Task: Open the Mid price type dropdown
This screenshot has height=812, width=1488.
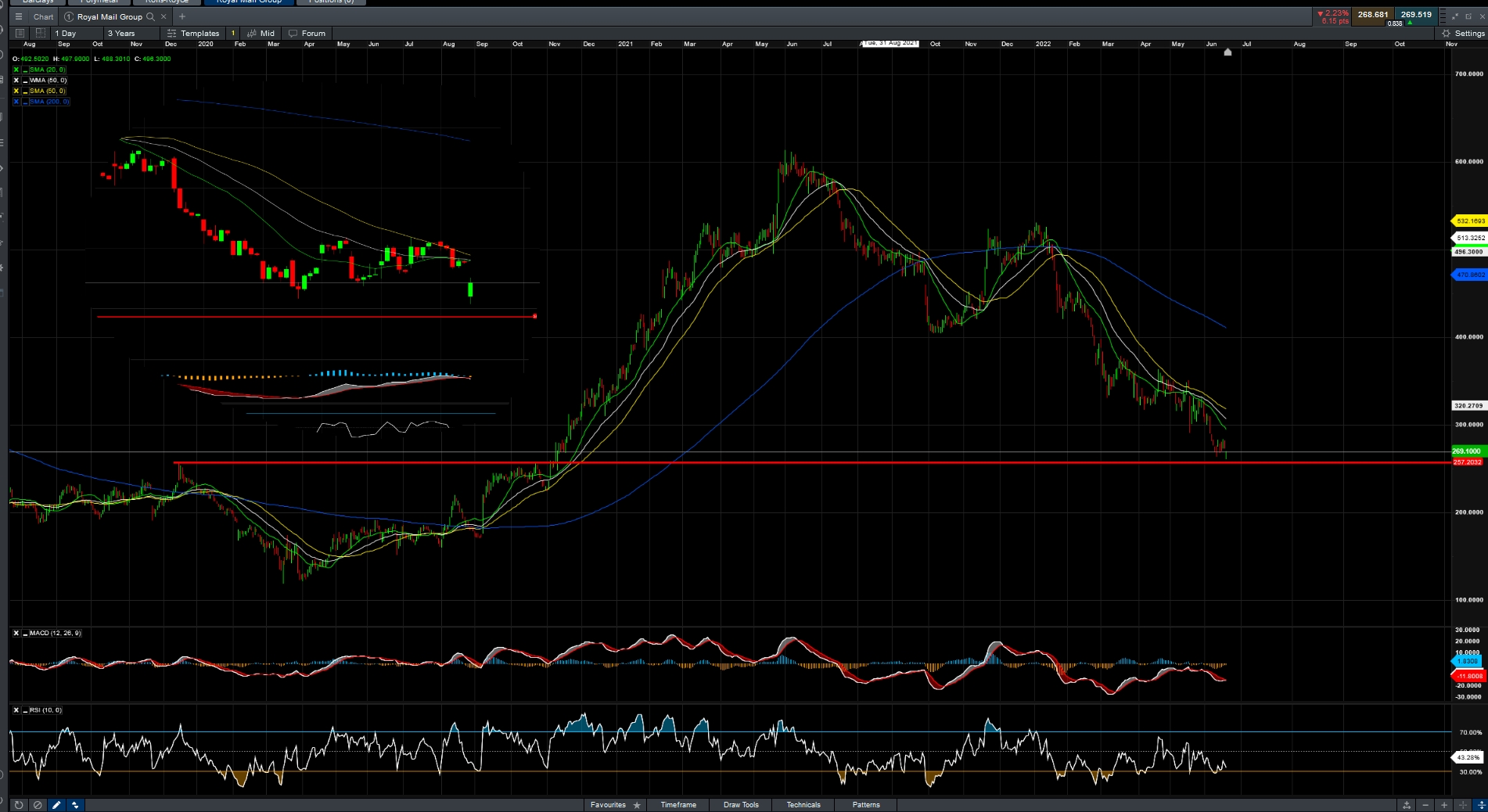Action: point(261,33)
